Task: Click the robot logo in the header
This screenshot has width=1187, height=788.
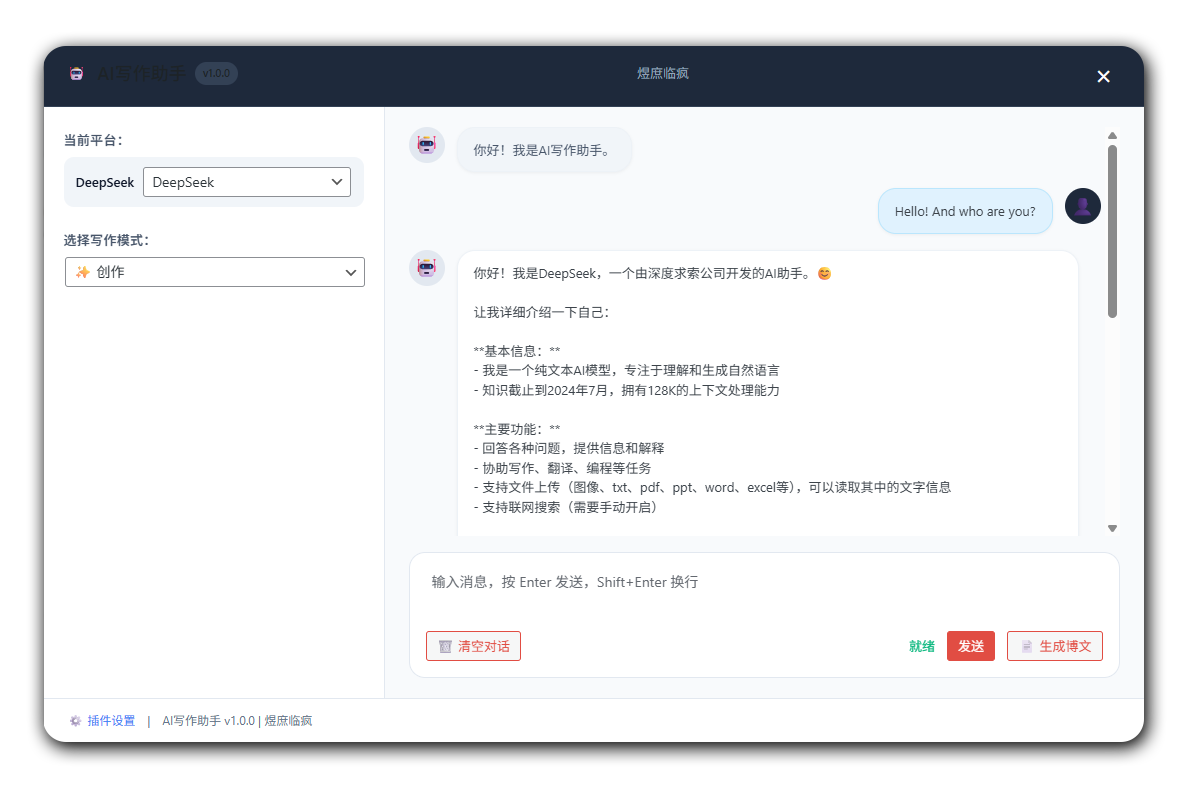Action: [76, 73]
